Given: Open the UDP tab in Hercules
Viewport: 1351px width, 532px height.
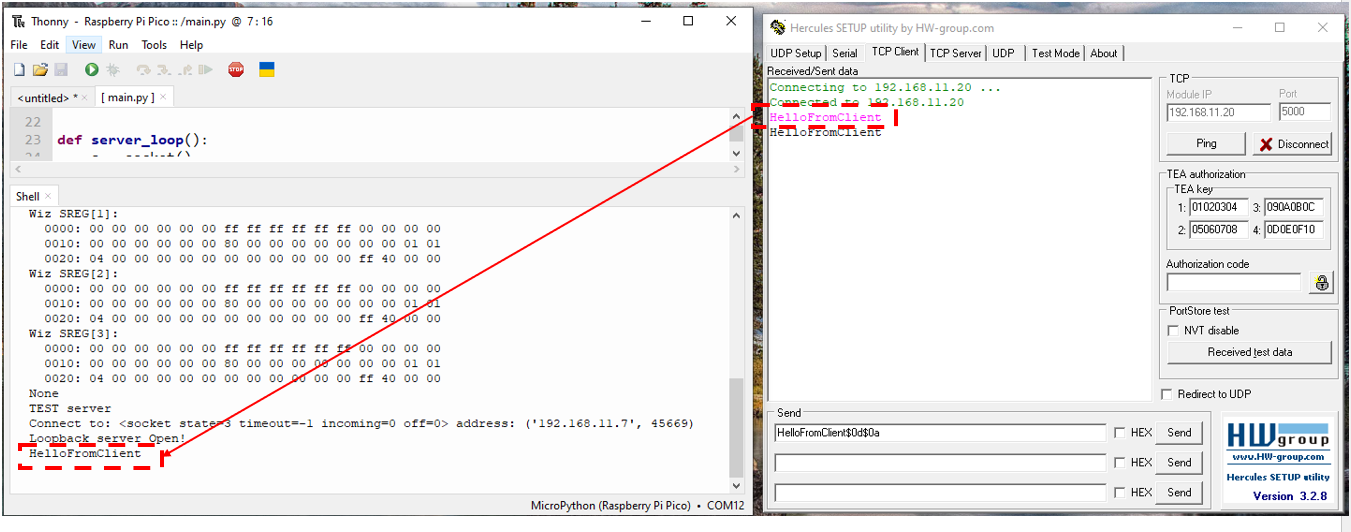Looking at the screenshot, I should coord(1003,53).
